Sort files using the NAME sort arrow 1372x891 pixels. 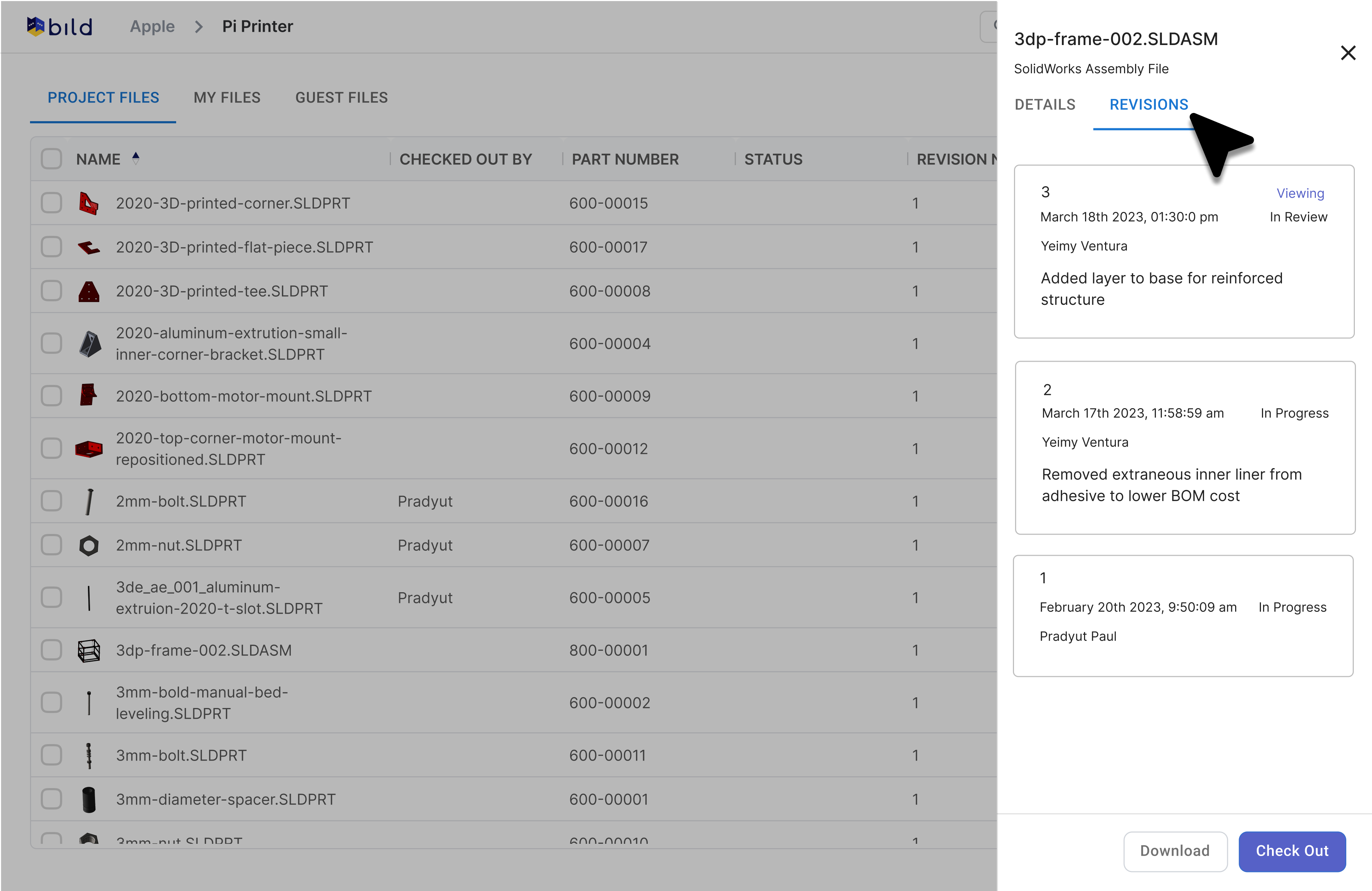point(135,158)
